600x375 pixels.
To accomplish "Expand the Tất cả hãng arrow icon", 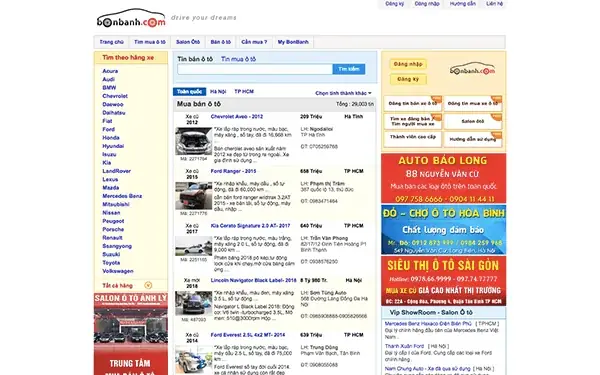I will click(x=148, y=285).
